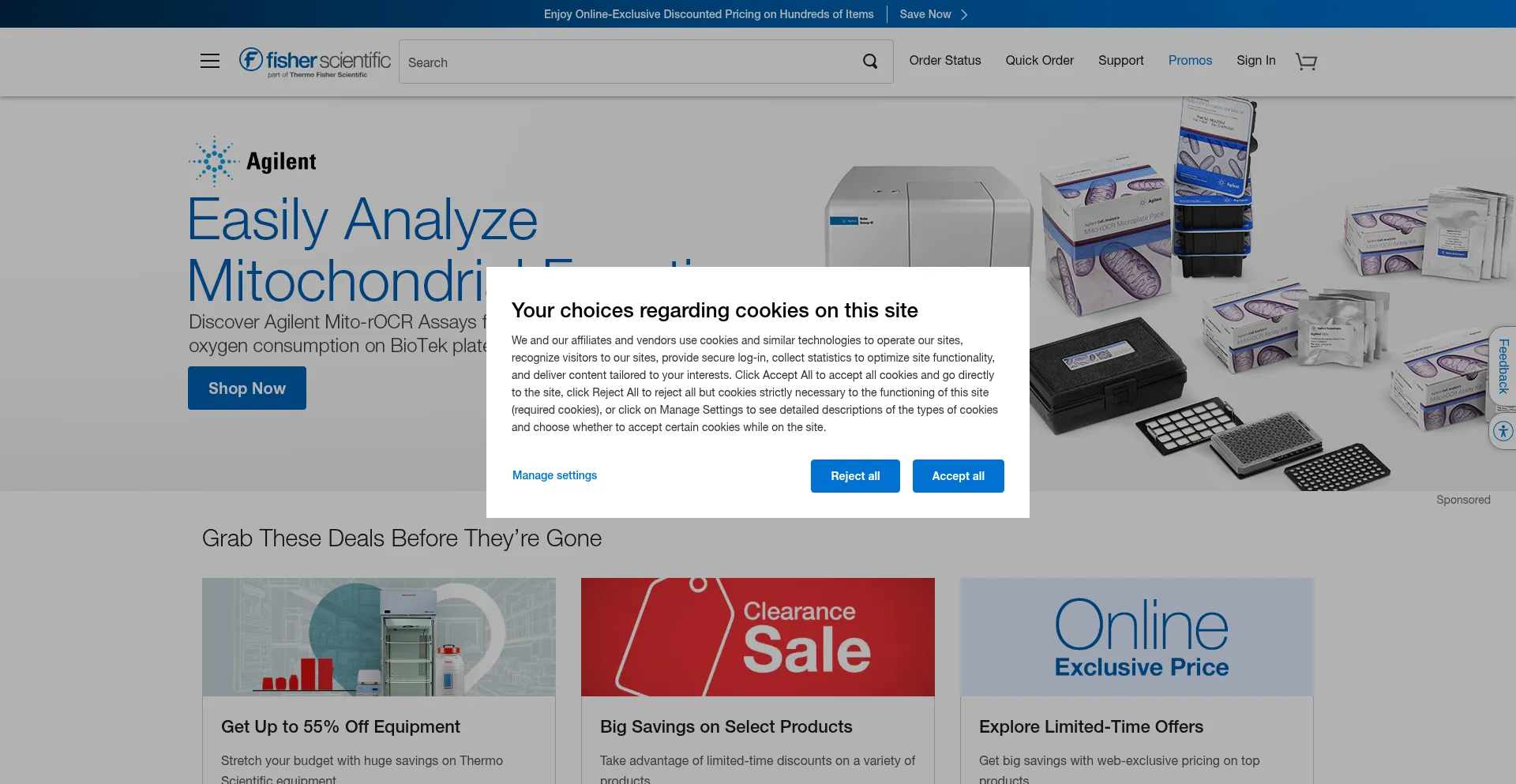Open the Feedback side tab
The width and height of the screenshot is (1516, 784).
[1503, 366]
